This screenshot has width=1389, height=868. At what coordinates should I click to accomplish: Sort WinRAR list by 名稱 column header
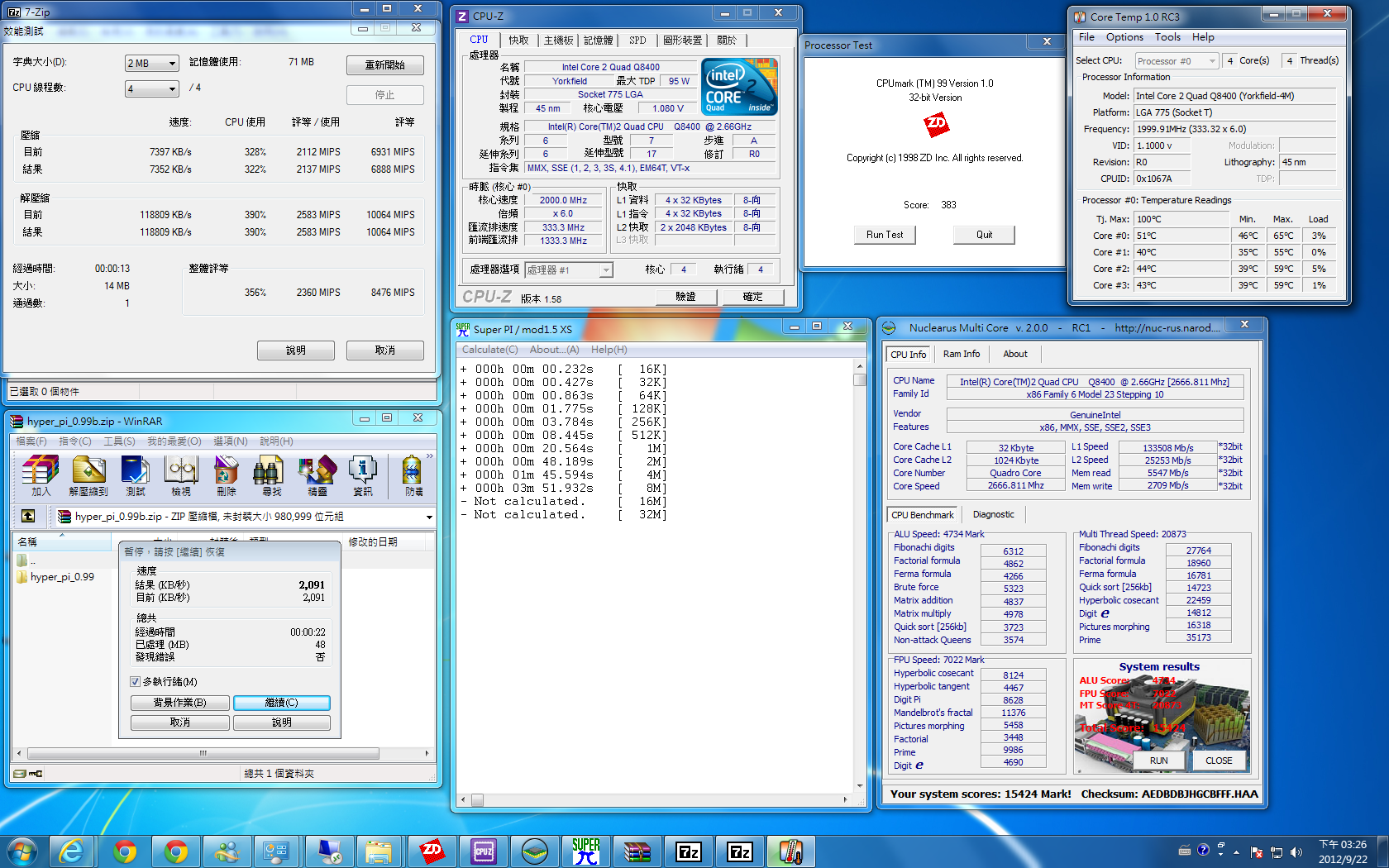tap(61, 542)
